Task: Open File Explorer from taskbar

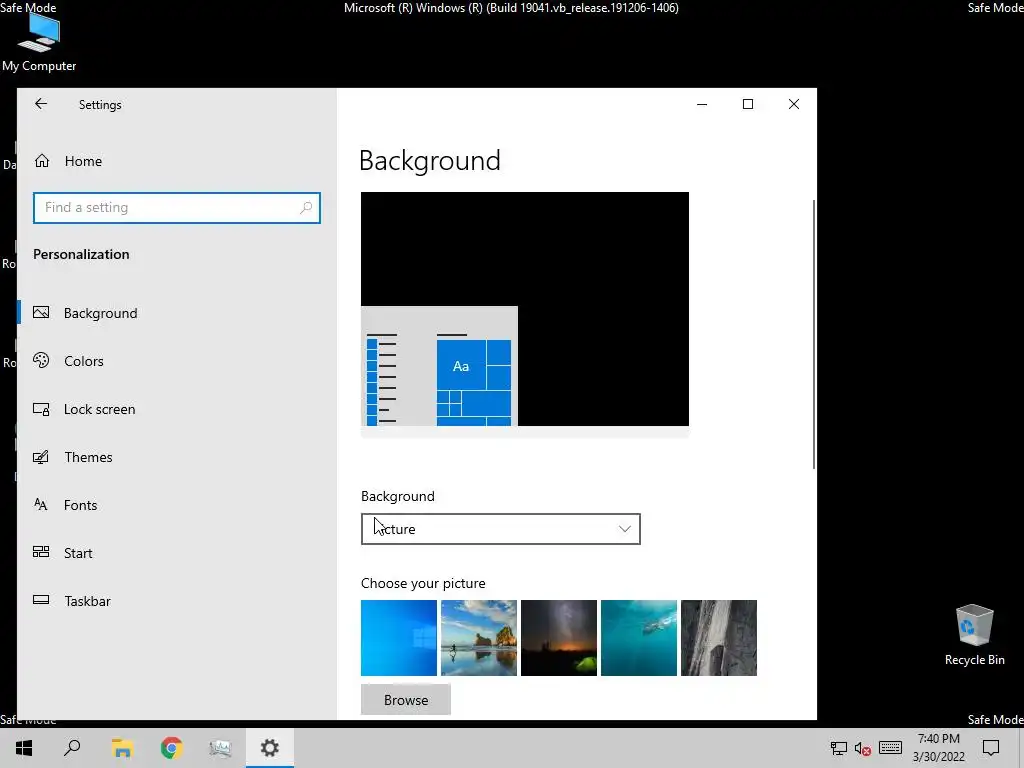Action: [122, 748]
